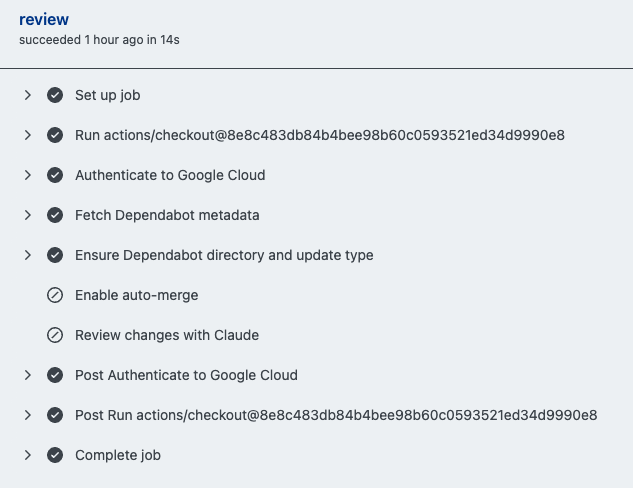The width and height of the screenshot is (633, 488).
Task: Click success checkmark icon beside Set up job
Action: coord(55,95)
